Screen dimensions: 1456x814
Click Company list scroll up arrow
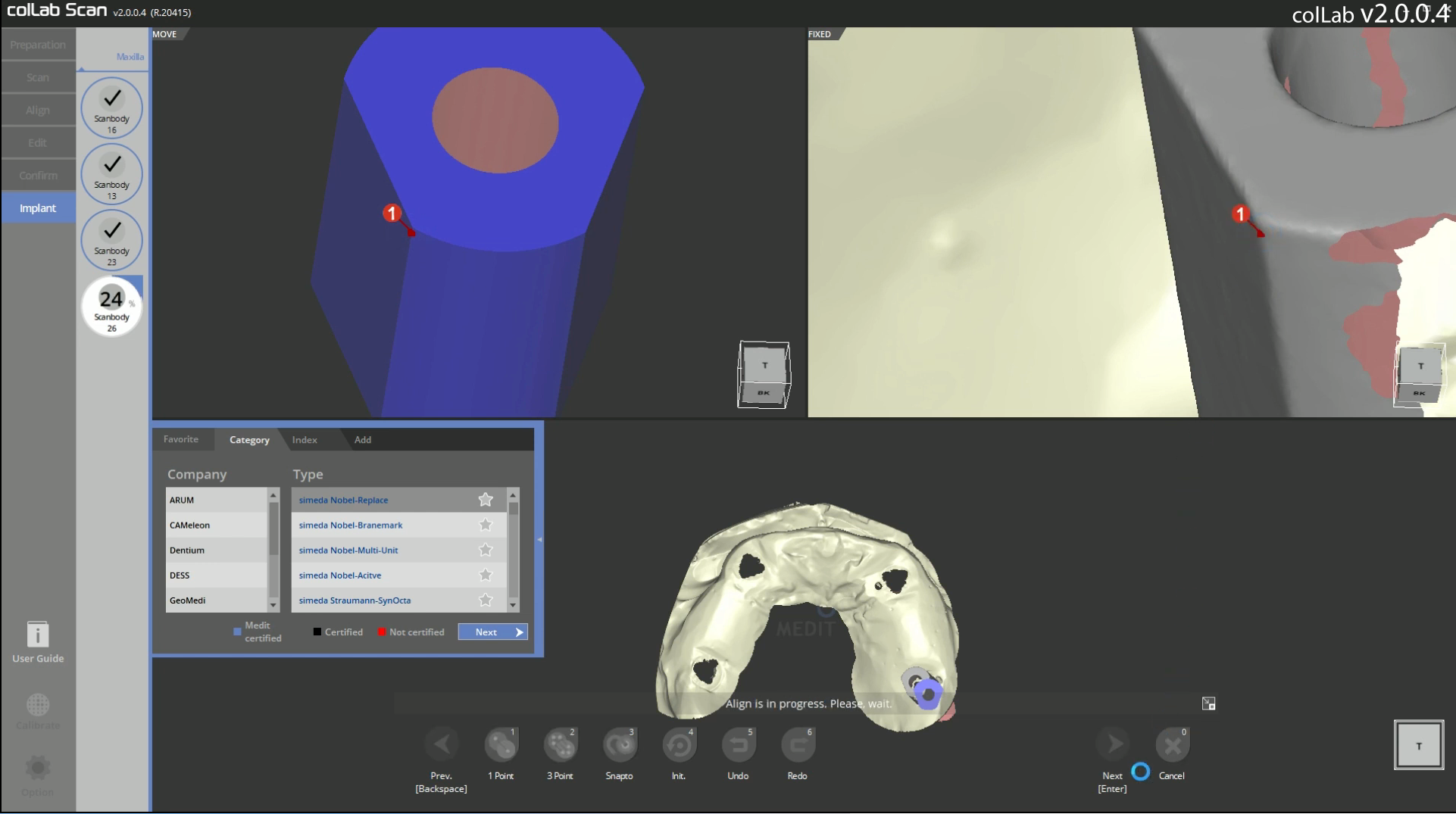(273, 494)
